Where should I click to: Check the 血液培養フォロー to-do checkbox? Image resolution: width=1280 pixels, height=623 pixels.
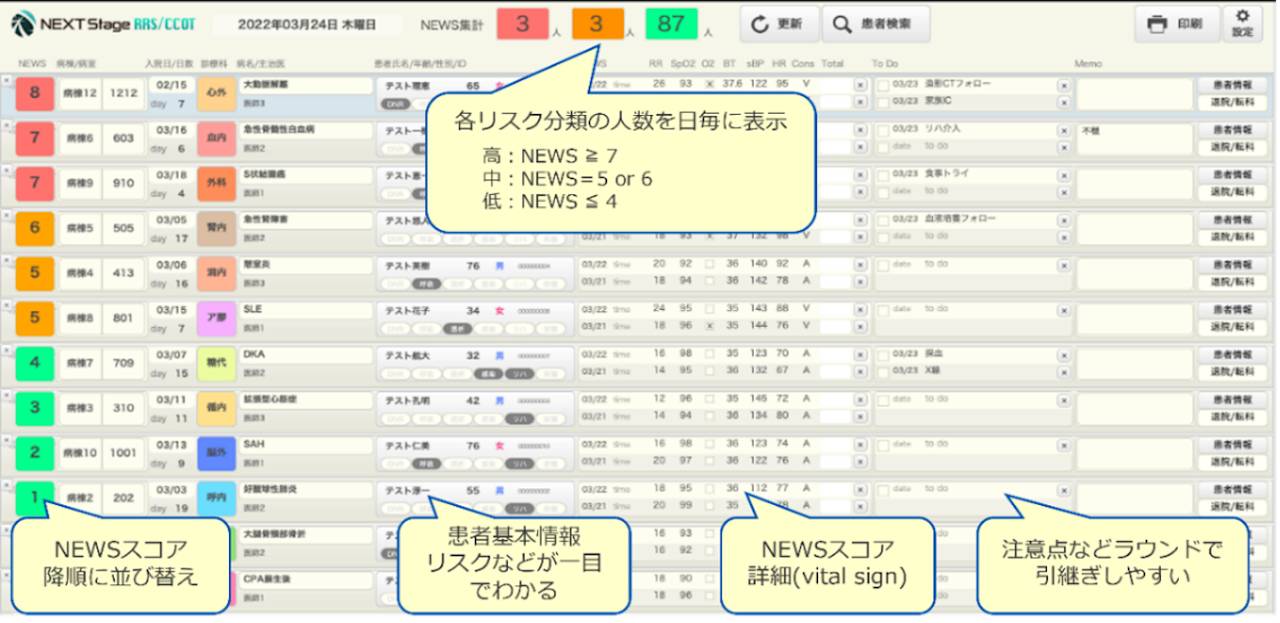882,219
